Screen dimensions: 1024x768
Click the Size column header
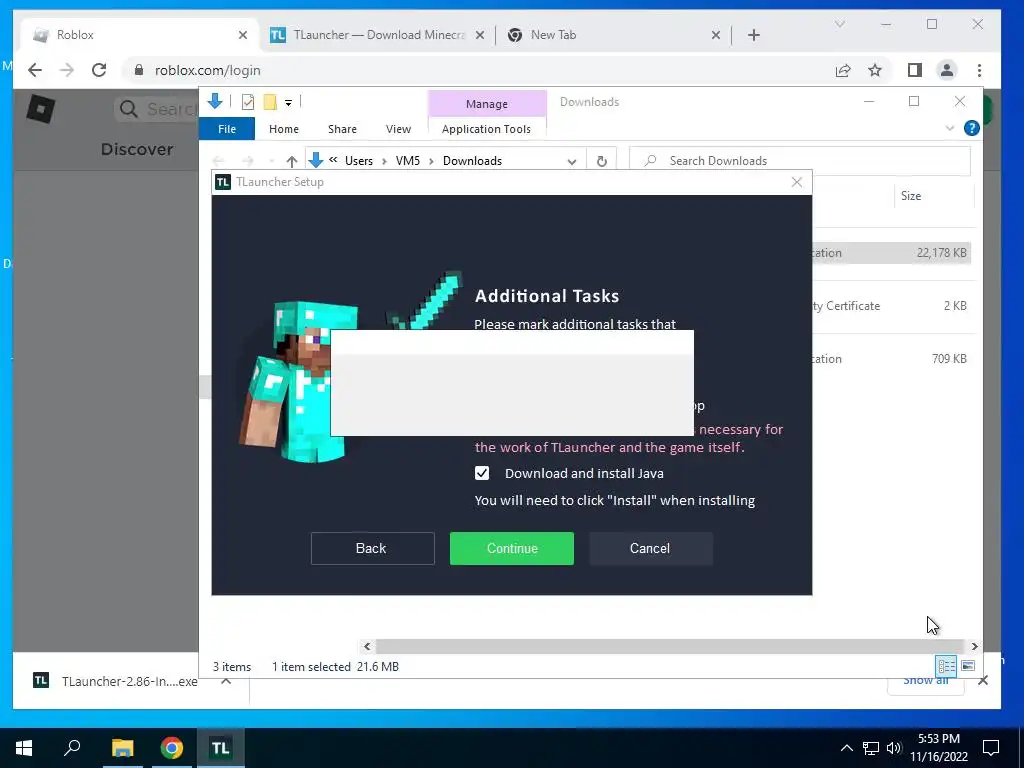pos(910,196)
